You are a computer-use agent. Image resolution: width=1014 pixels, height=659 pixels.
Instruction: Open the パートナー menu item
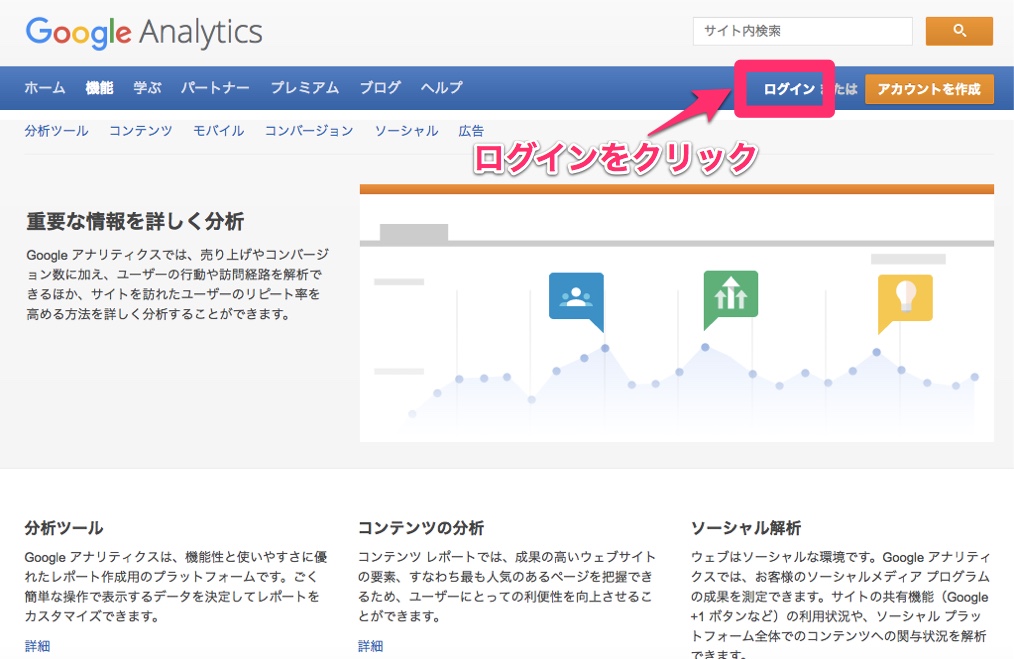pyautogui.click(x=215, y=87)
